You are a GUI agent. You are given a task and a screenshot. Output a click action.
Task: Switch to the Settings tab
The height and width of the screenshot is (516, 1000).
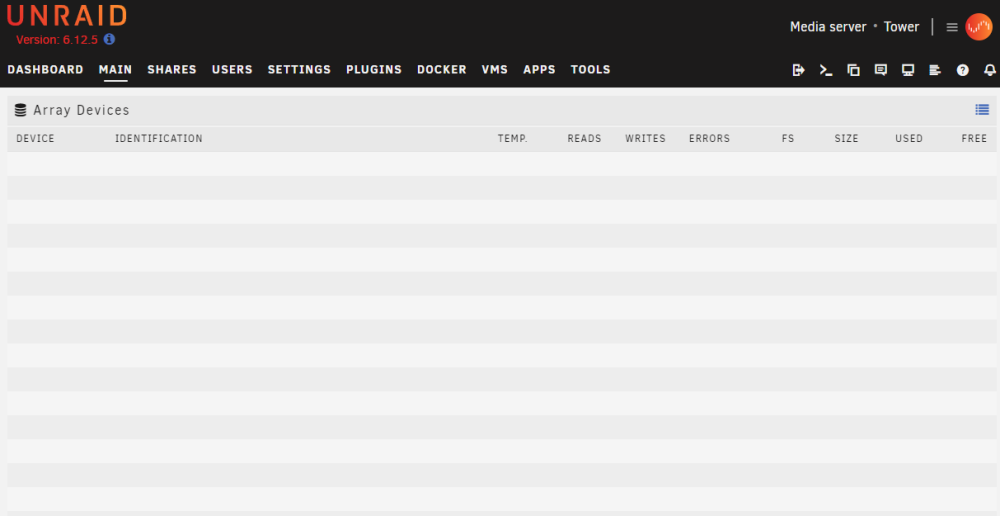coord(299,70)
